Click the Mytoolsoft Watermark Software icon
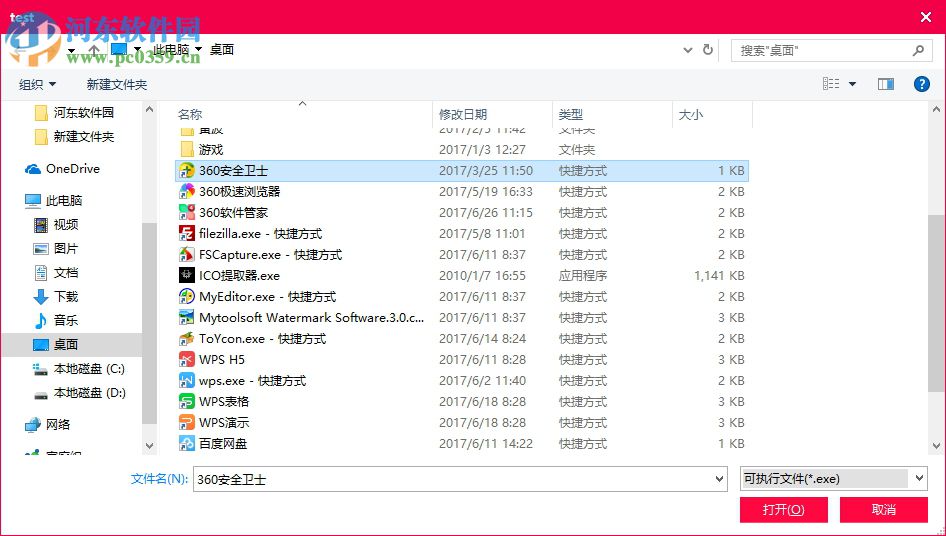Screen dimensions: 946x536 click(x=186, y=317)
